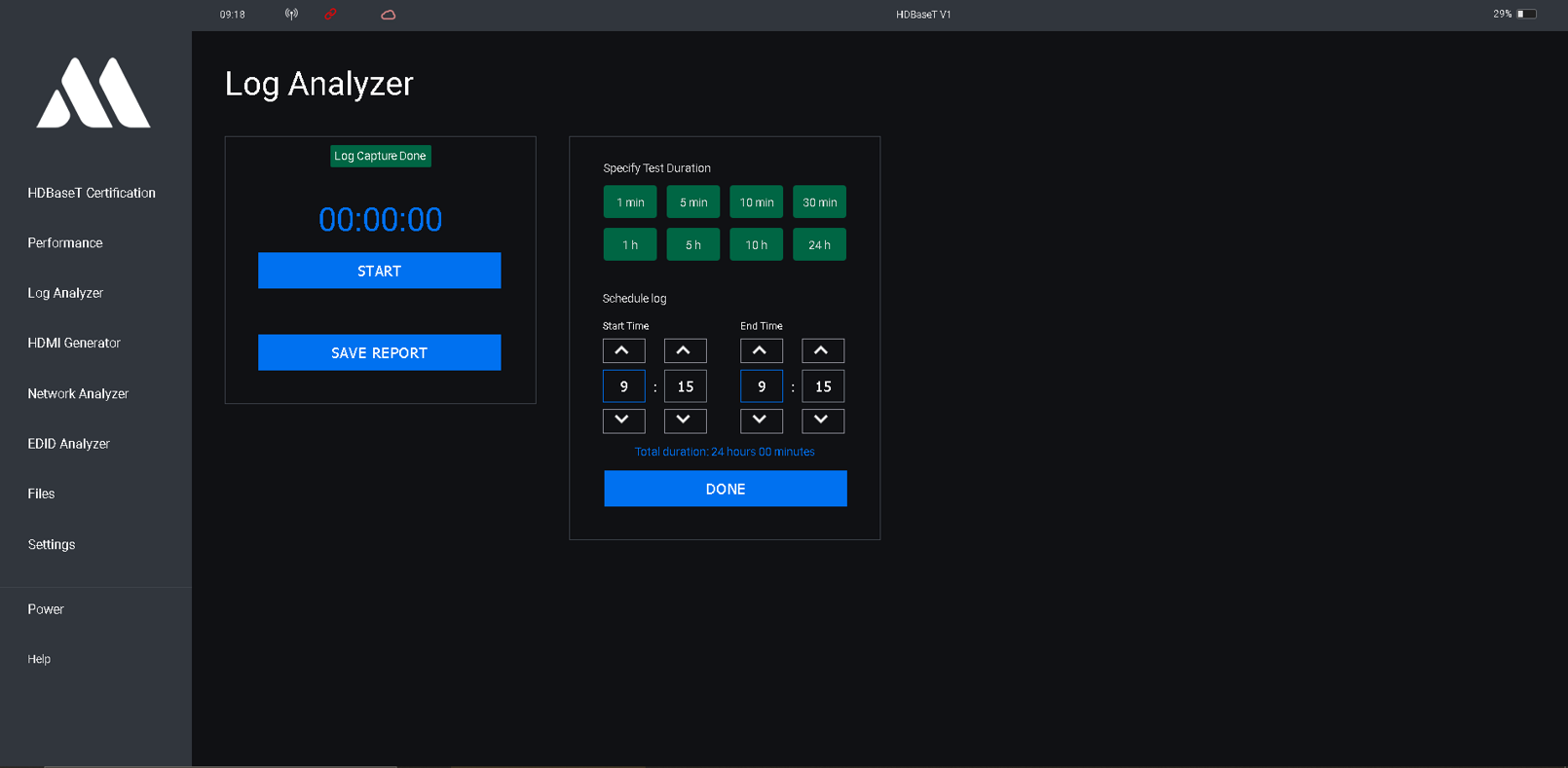This screenshot has width=1568, height=768.
Task: Click the red link status icon
Action: tap(330, 15)
